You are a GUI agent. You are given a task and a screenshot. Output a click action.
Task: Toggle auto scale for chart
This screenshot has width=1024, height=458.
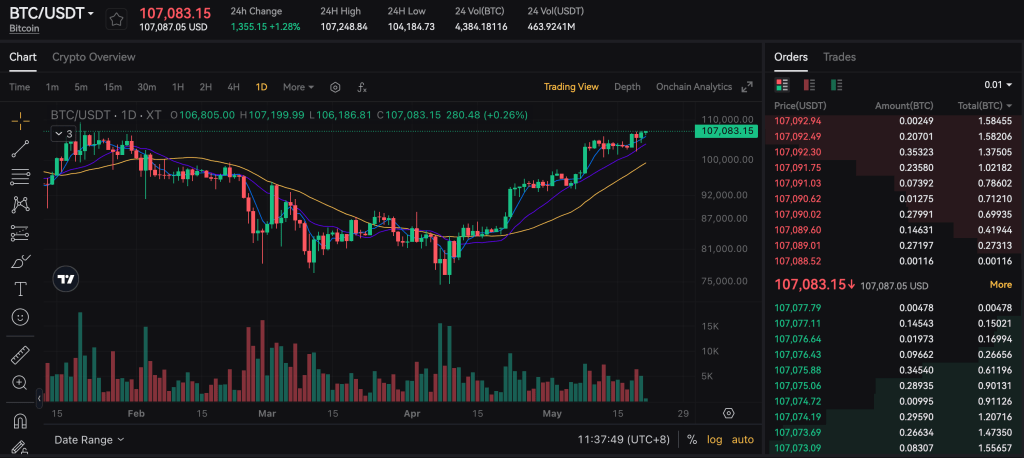pos(742,439)
